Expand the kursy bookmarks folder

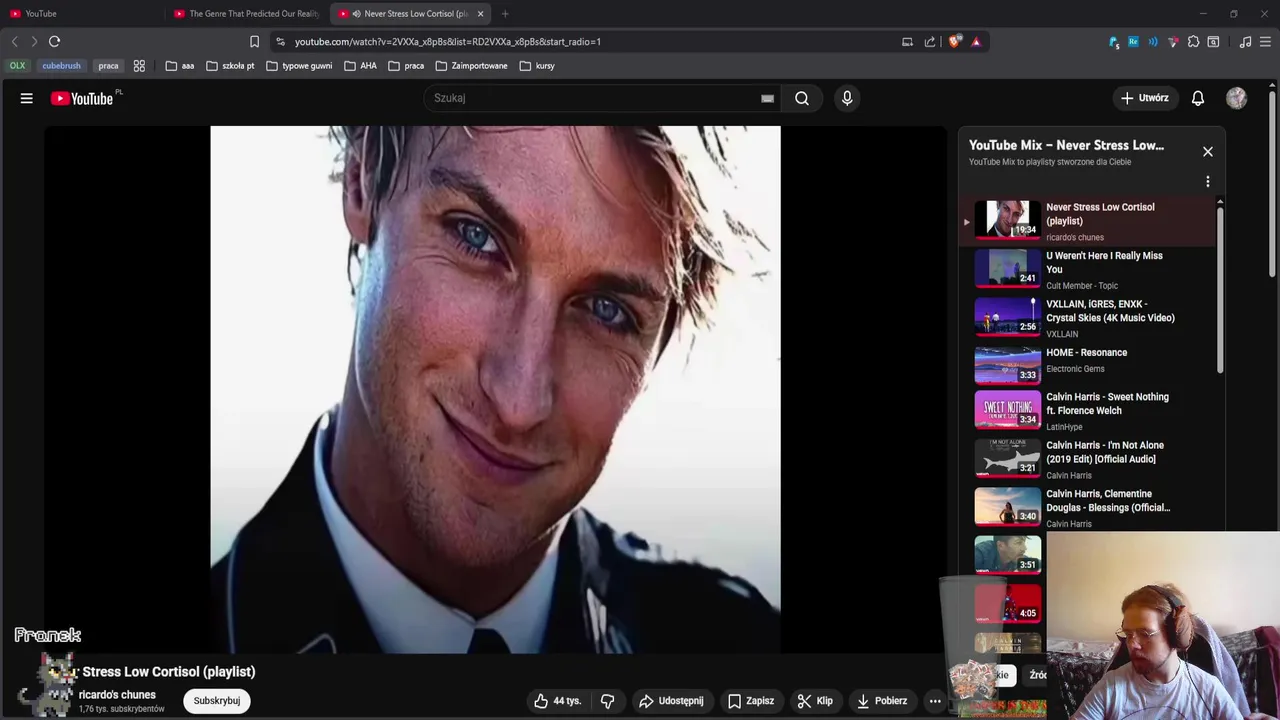point(537,66)
